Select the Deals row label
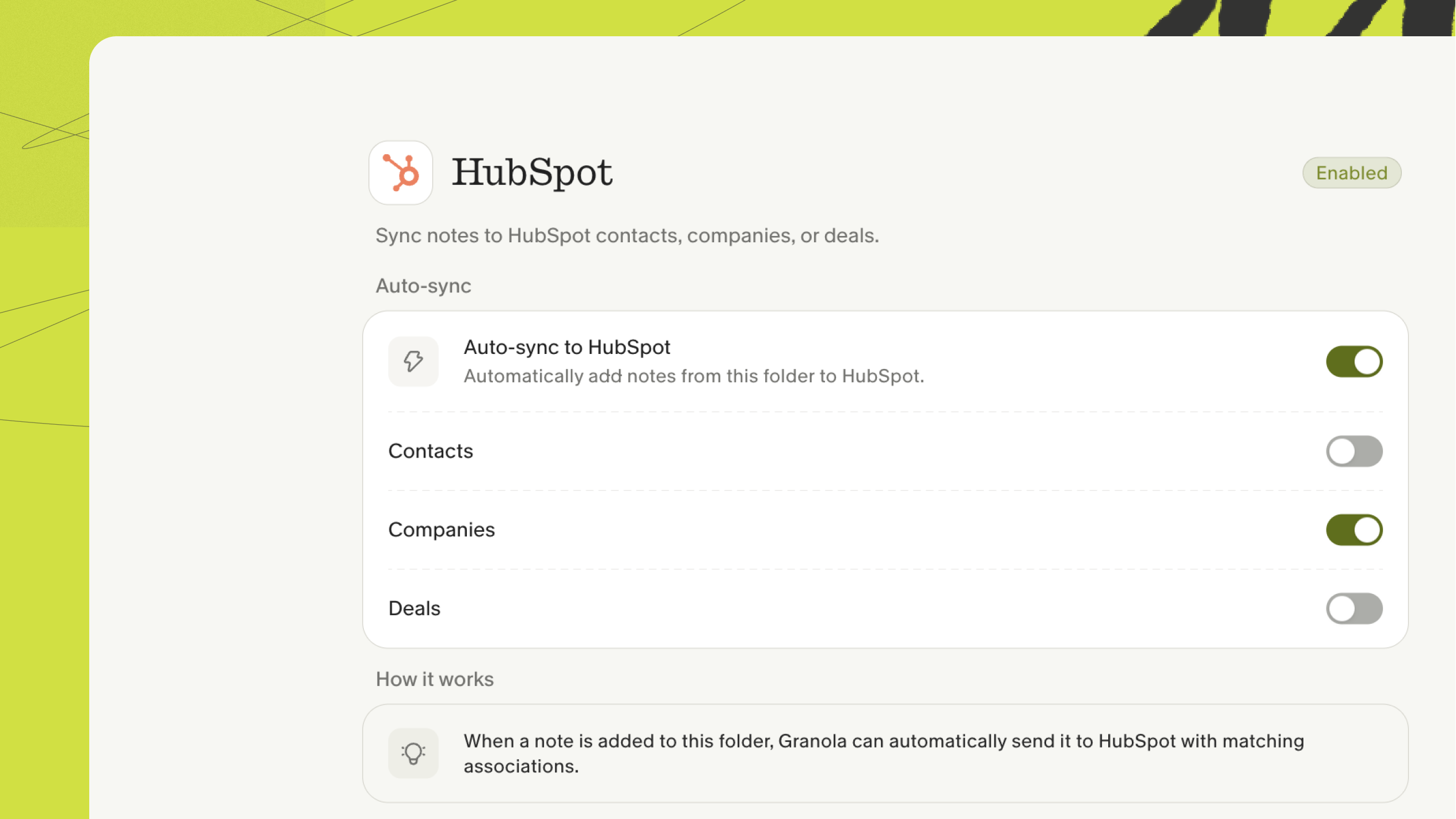 click(415, 609)
